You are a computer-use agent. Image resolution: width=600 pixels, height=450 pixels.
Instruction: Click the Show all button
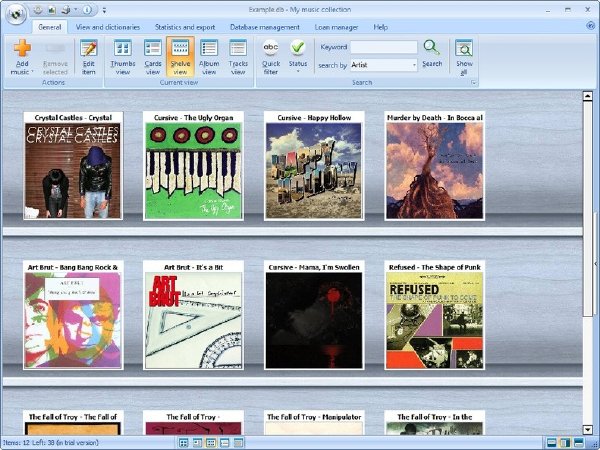click(464, 57)
